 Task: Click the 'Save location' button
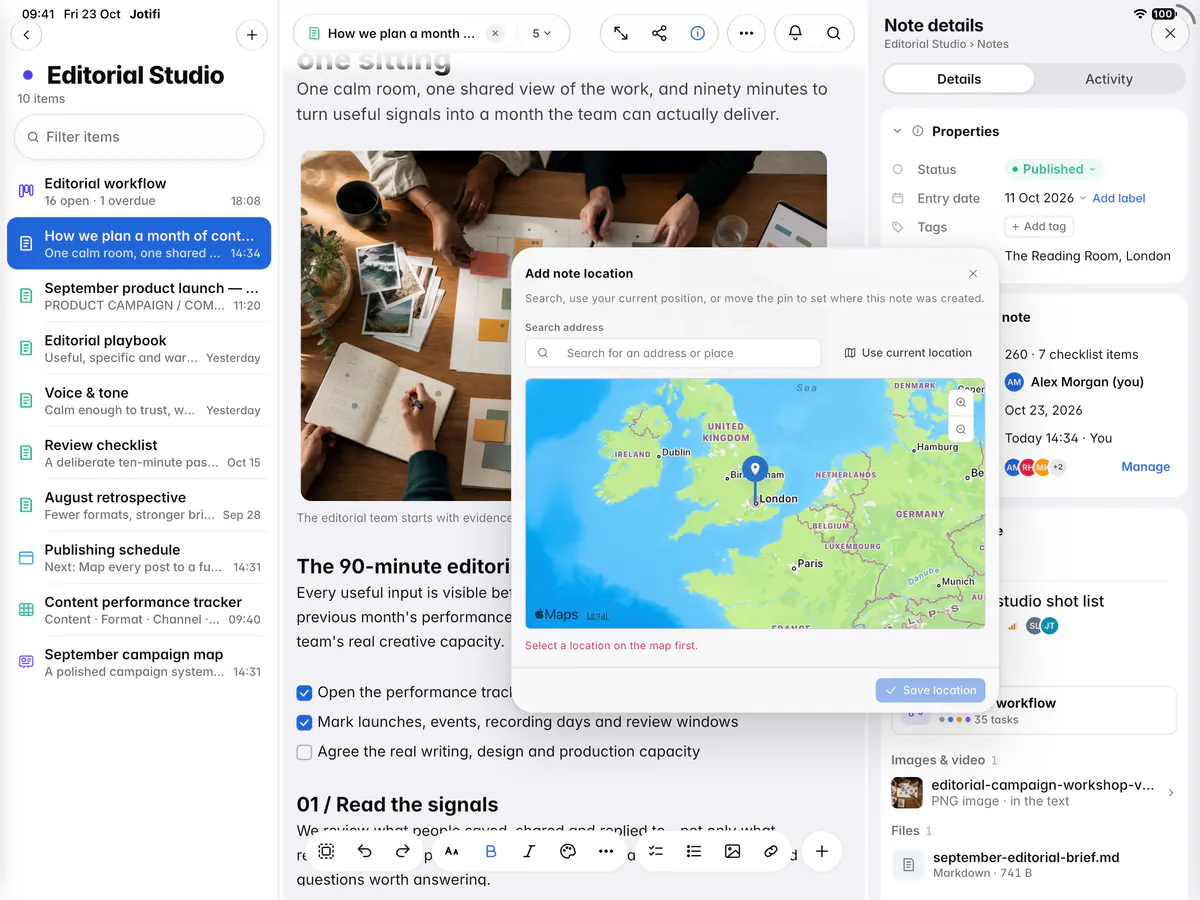pos(931,690)
